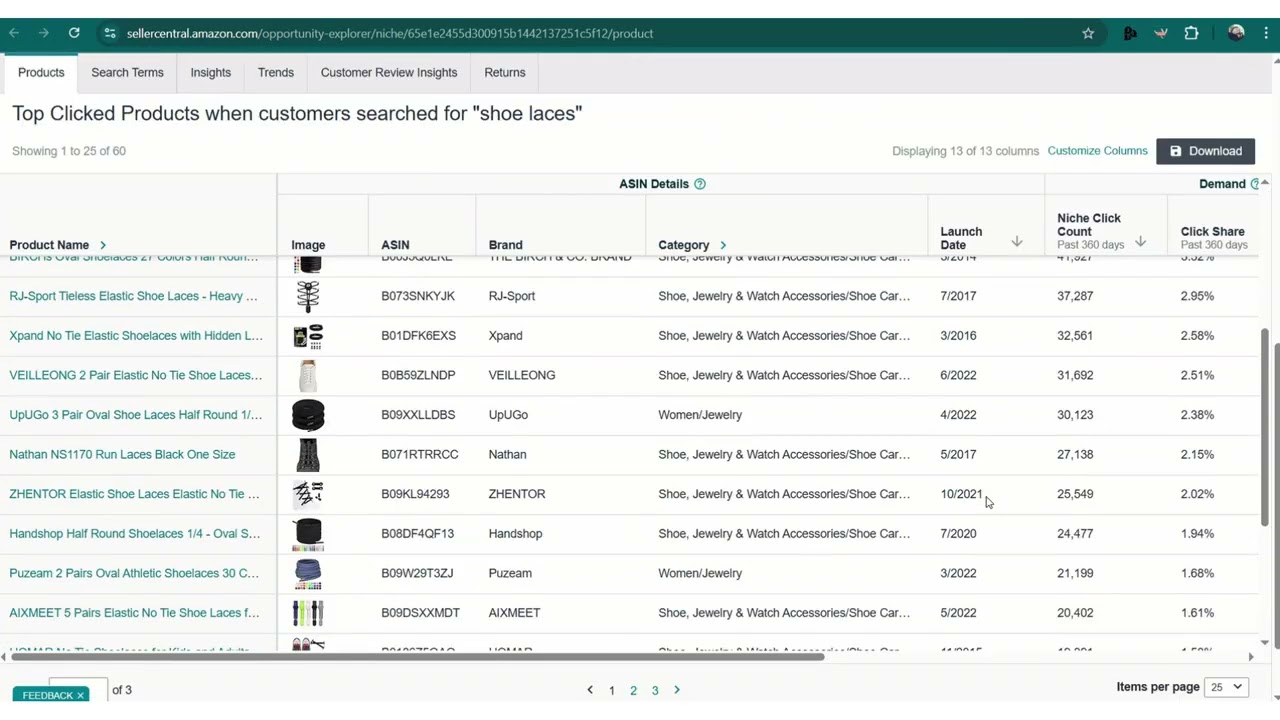Click the Brand column header
This screenshot has width=1280, height=720.
click(x=505, y=245)
